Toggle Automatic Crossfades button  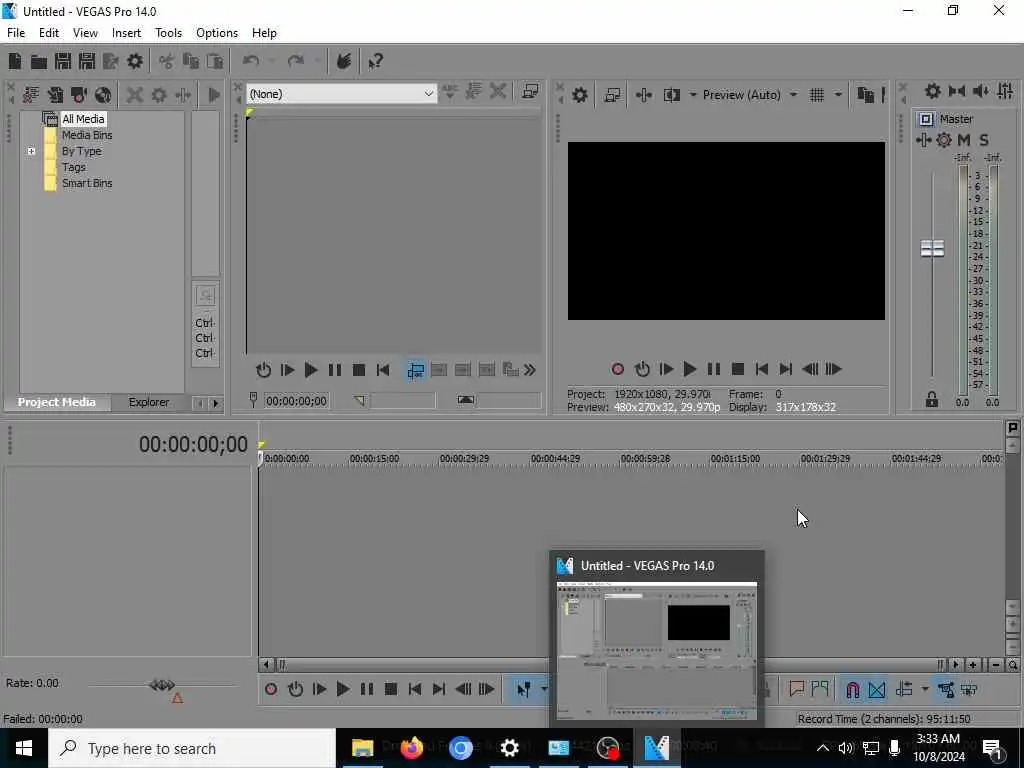click(877, 690)
